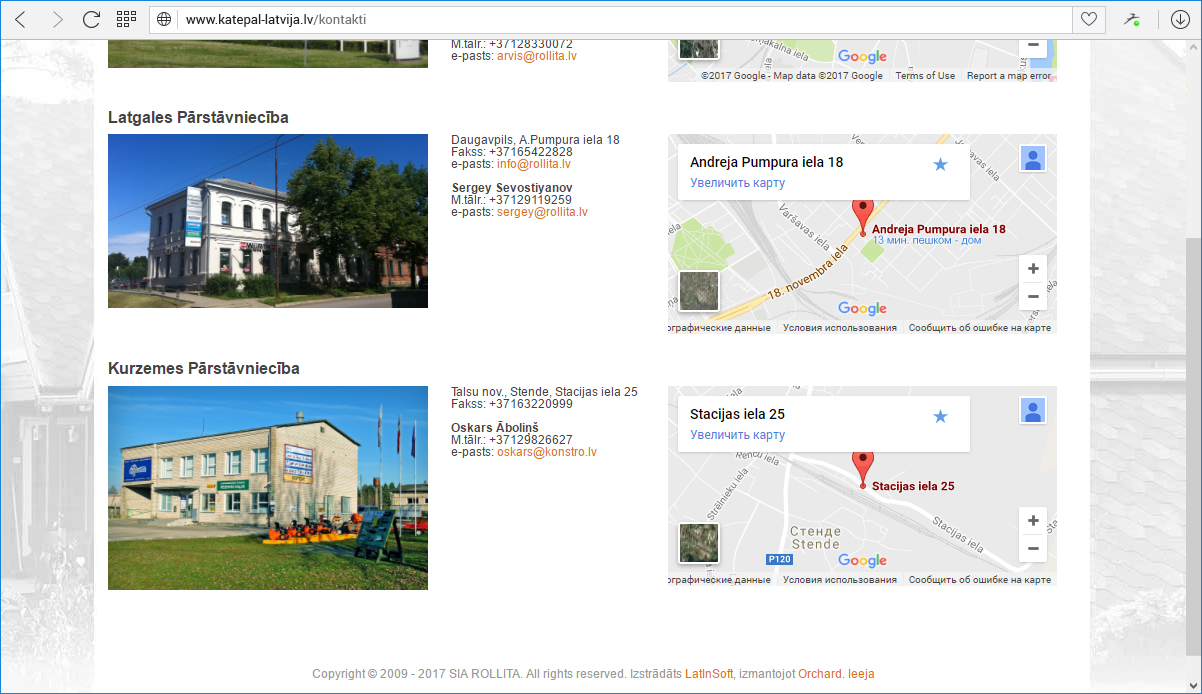Click the Kurzemes Pārstāvniecība heading
Screen dimensions: 1202x694
204,369
